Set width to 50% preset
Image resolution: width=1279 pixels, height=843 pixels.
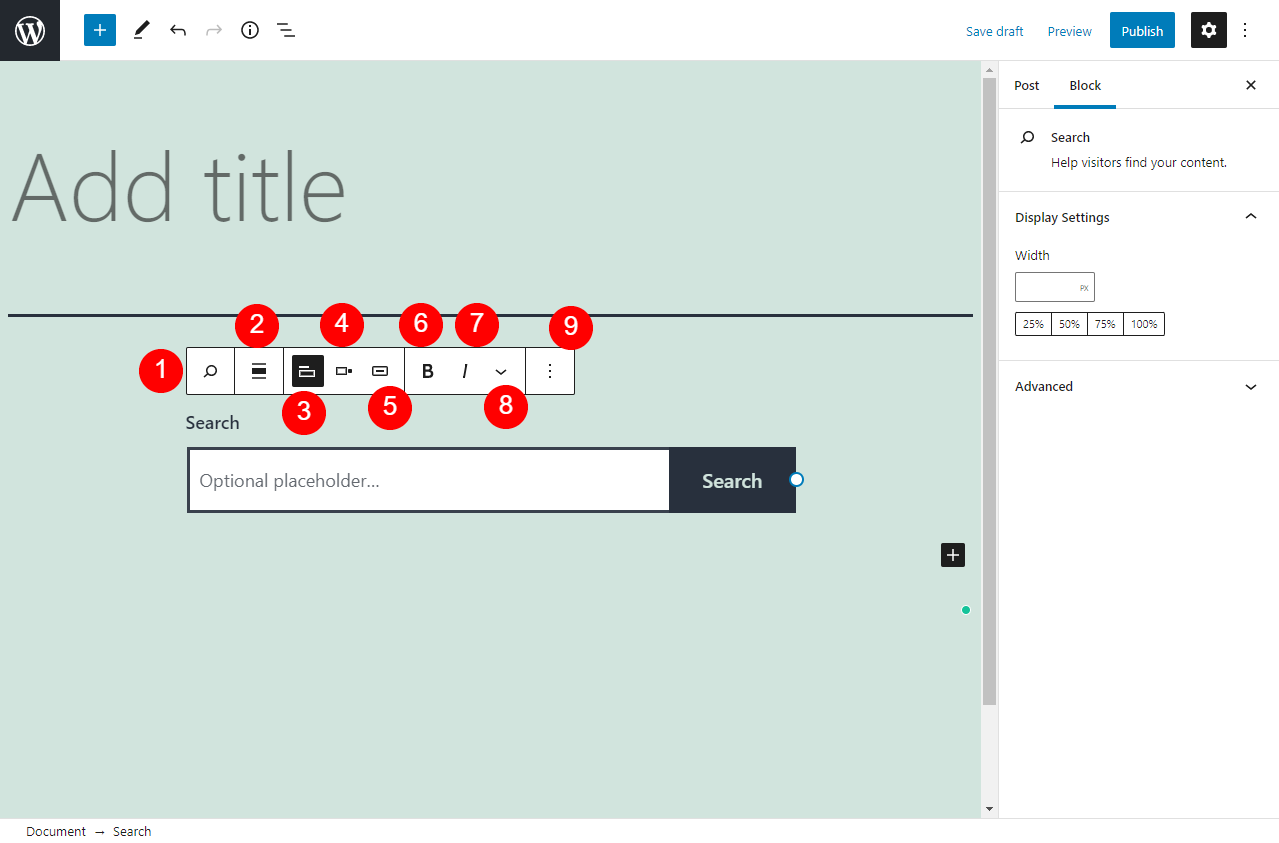(1069, 324)
